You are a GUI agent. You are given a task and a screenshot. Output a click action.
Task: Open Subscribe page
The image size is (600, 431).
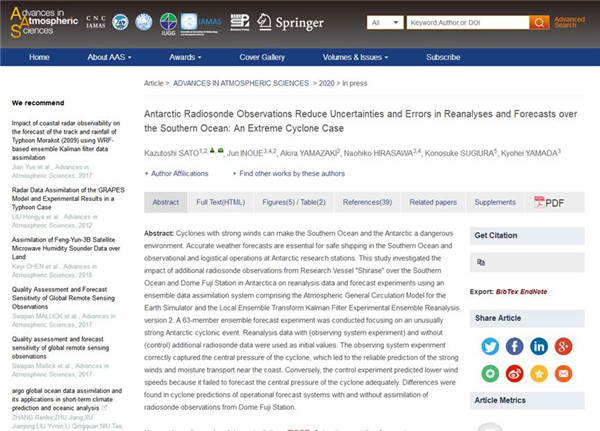point(443,57)
